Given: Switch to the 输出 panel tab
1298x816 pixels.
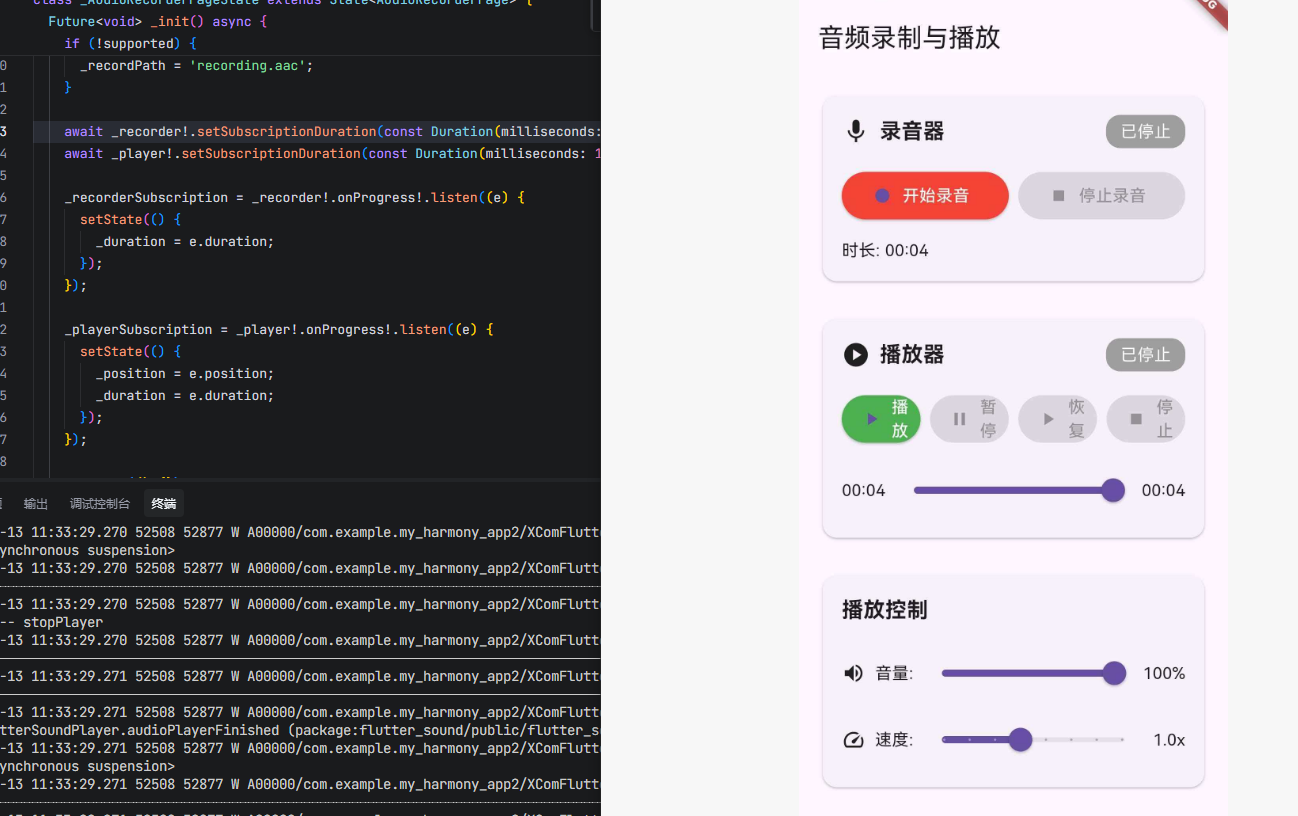Looking at the screenshot, I should (x=36, y=504).
